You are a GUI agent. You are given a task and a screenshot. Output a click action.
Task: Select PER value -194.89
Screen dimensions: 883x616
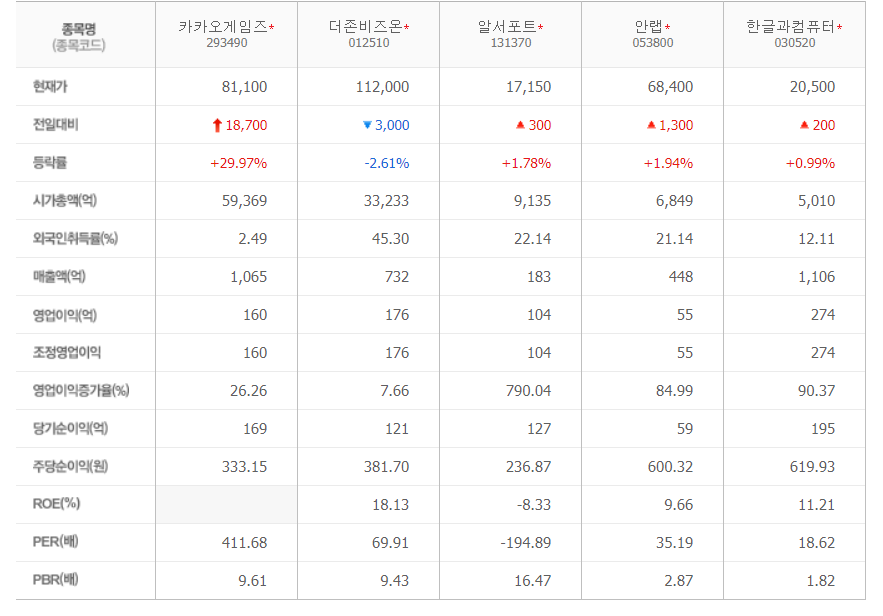pos(525,543)
